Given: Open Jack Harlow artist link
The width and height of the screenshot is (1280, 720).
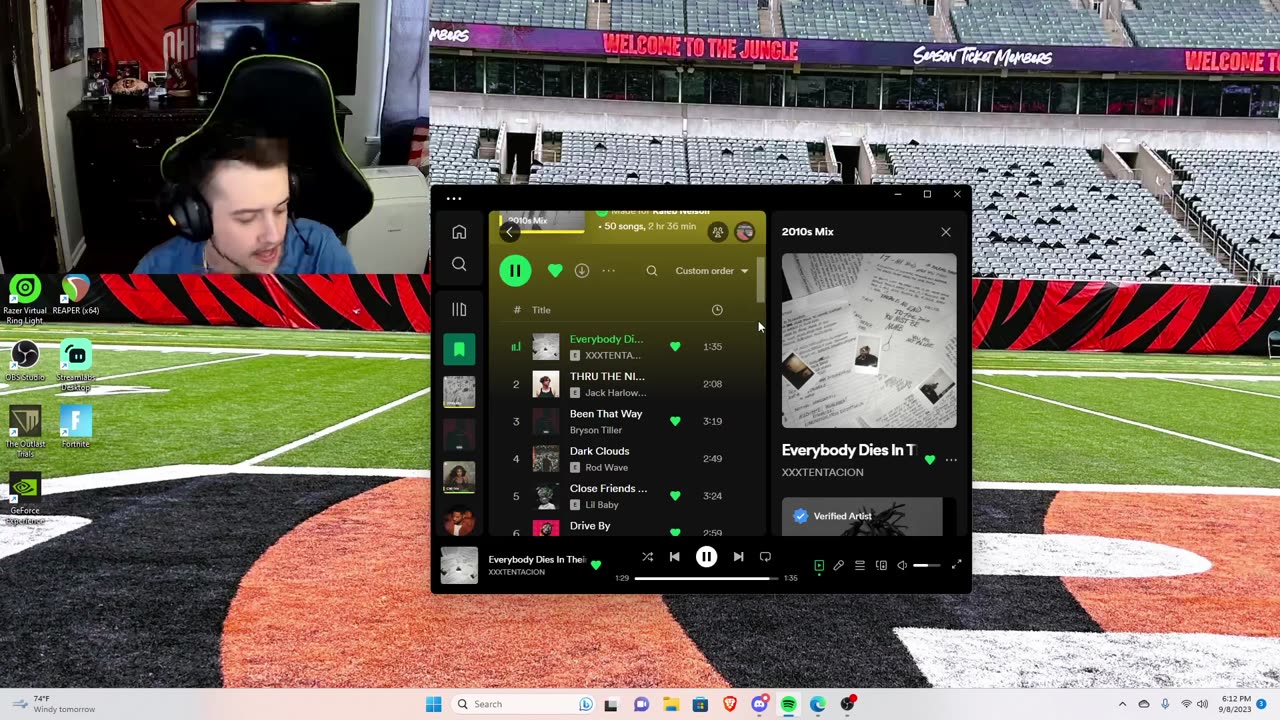Looking at the screenshot, I should (x=615, y=393).
